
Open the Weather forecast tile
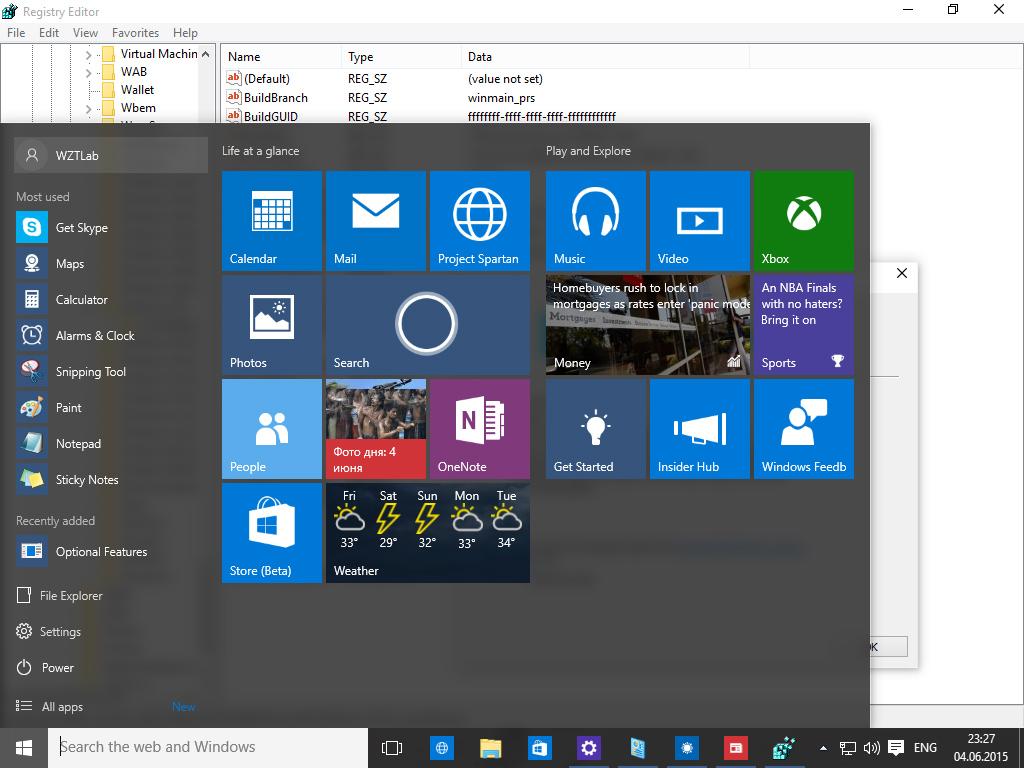click(x=428, y=533)
